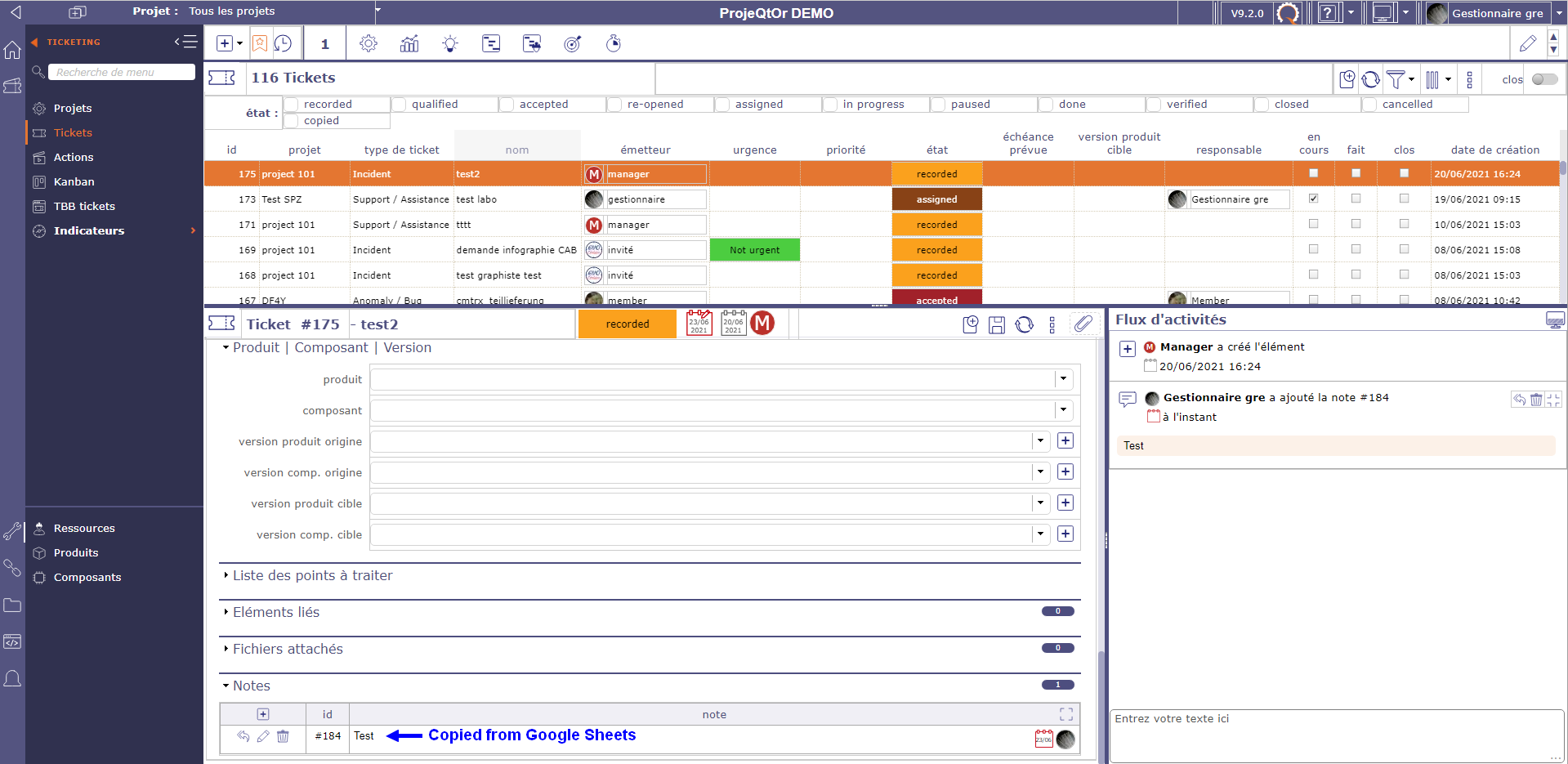Expand the 'Fichiers attachés' section
Viewport: 1568px width, 764px height.
click(x=288, y=649)
